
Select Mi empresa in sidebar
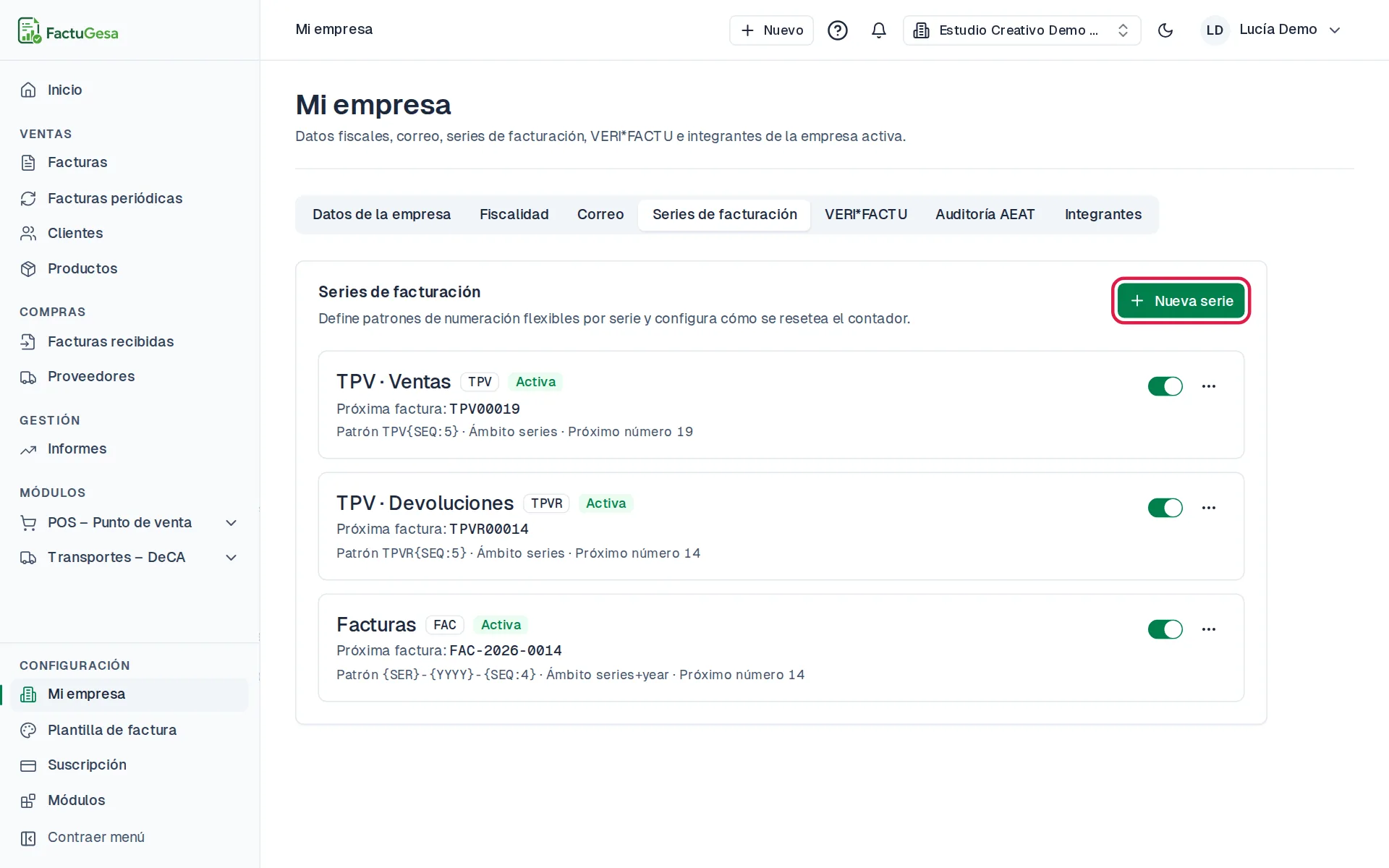[x=130, y=694]
